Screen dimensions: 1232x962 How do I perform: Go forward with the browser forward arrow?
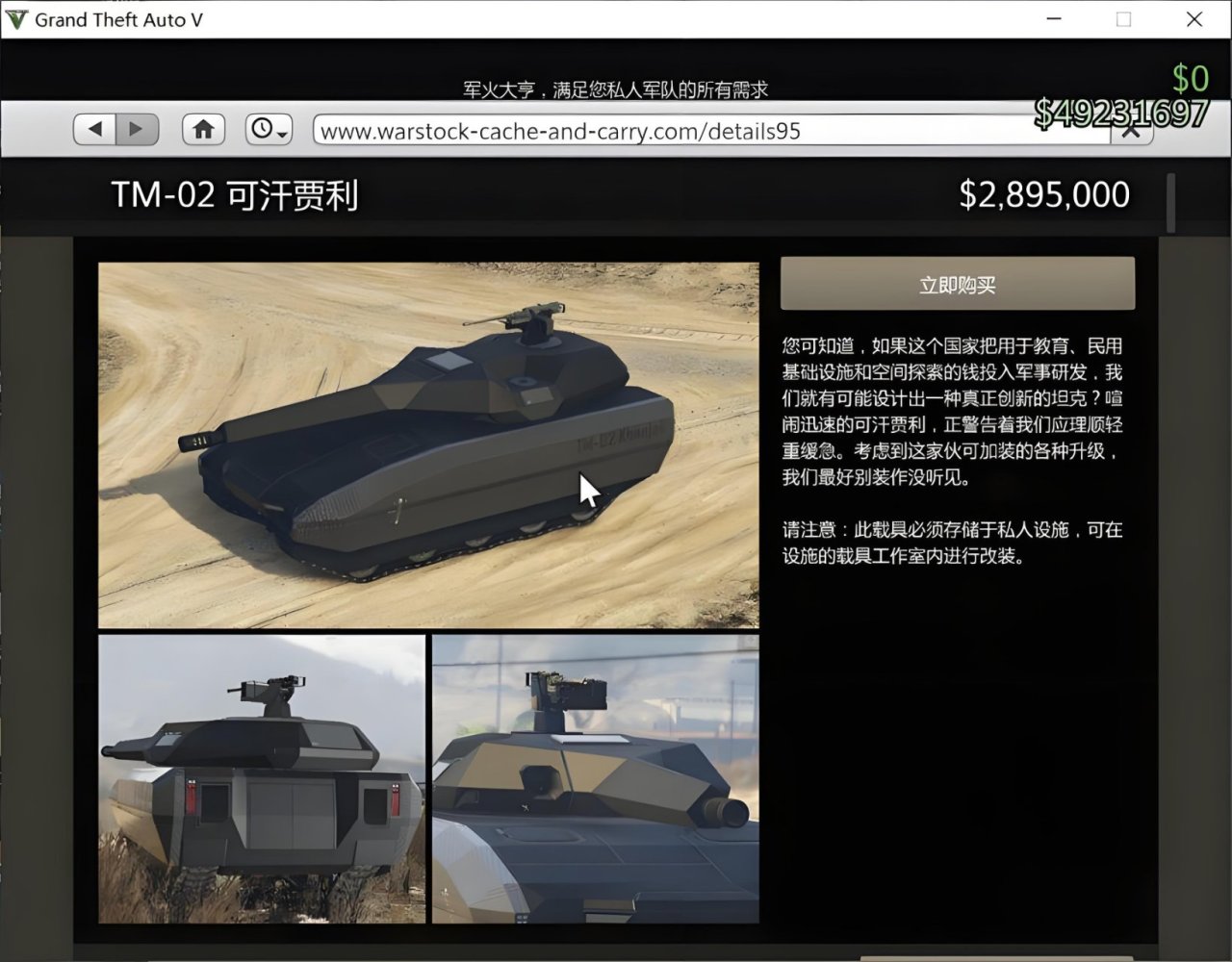click(137, 129)
